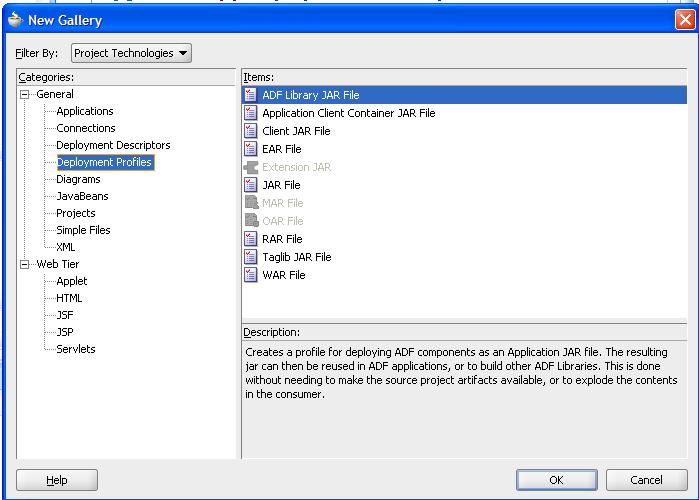Click the OK button
The width and height of the screenshot is (699, 500).
557,480
